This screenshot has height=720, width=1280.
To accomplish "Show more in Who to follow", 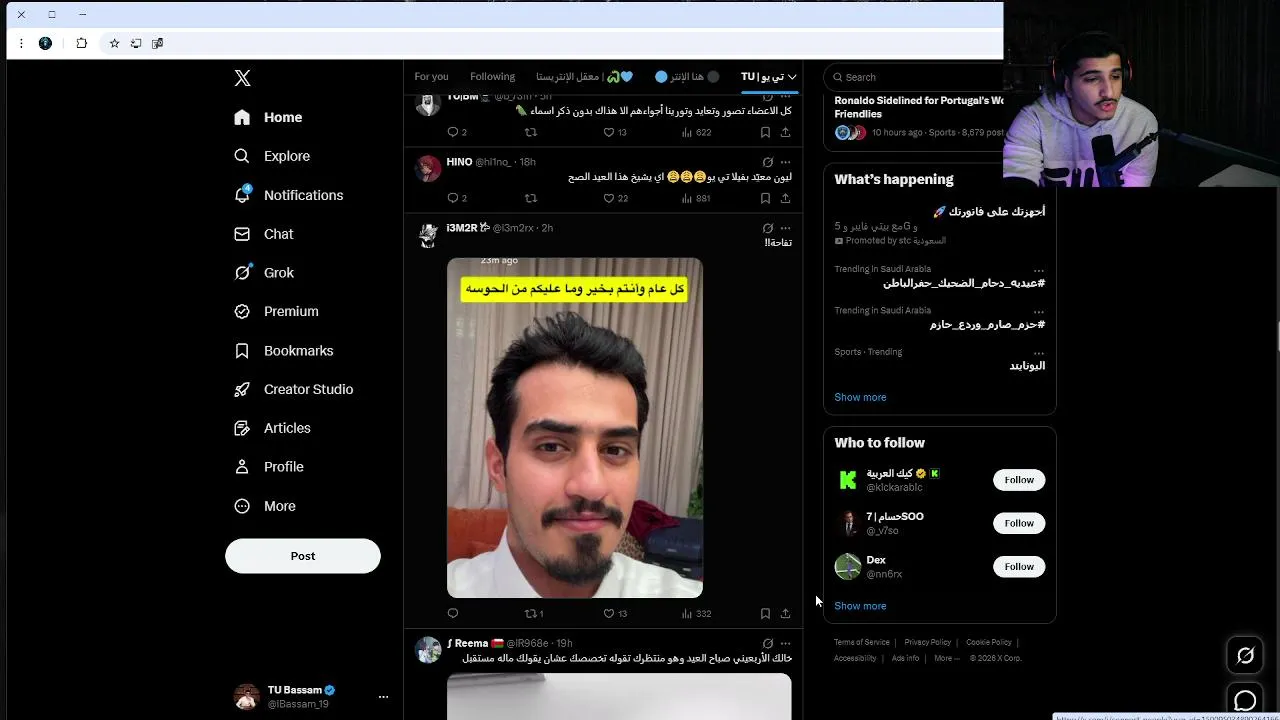I will (x=860, y=606).
